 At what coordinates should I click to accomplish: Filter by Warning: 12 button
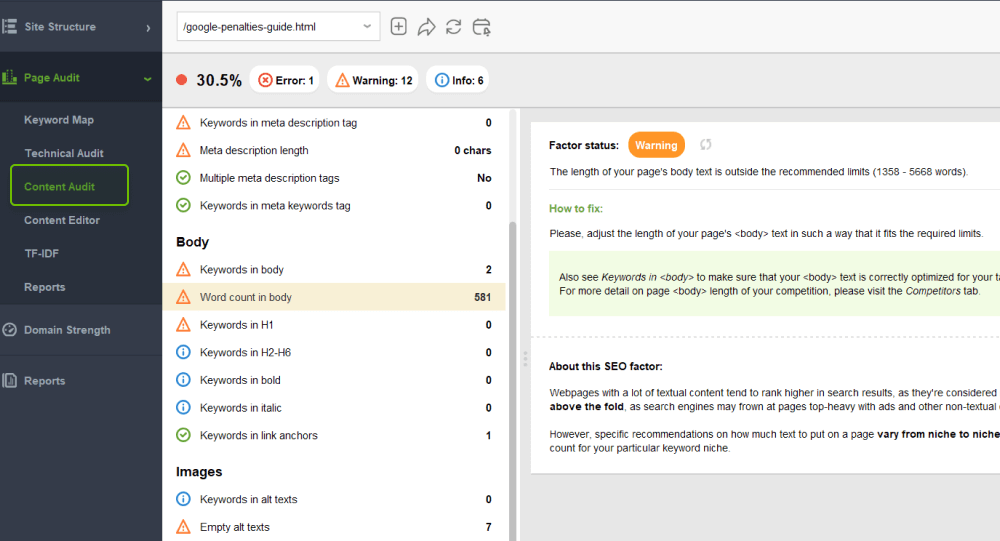coord(373,80)
